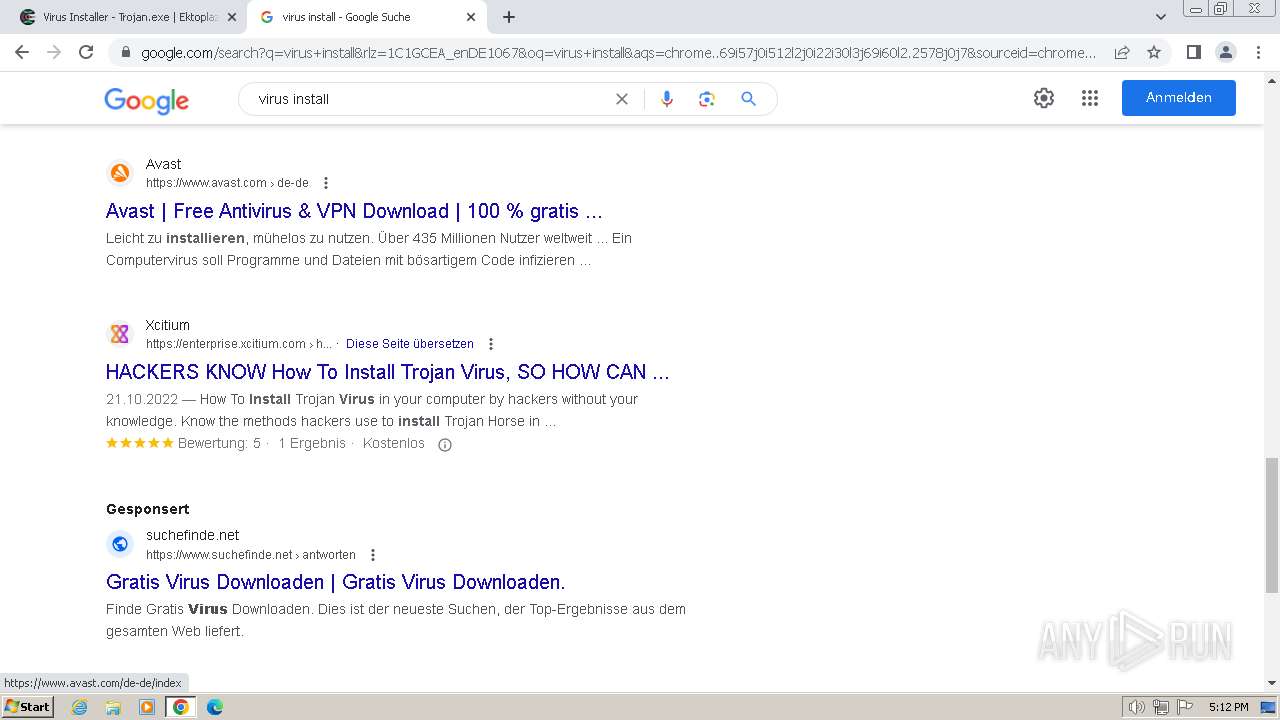Click the suchefinde.net site name

193,535
